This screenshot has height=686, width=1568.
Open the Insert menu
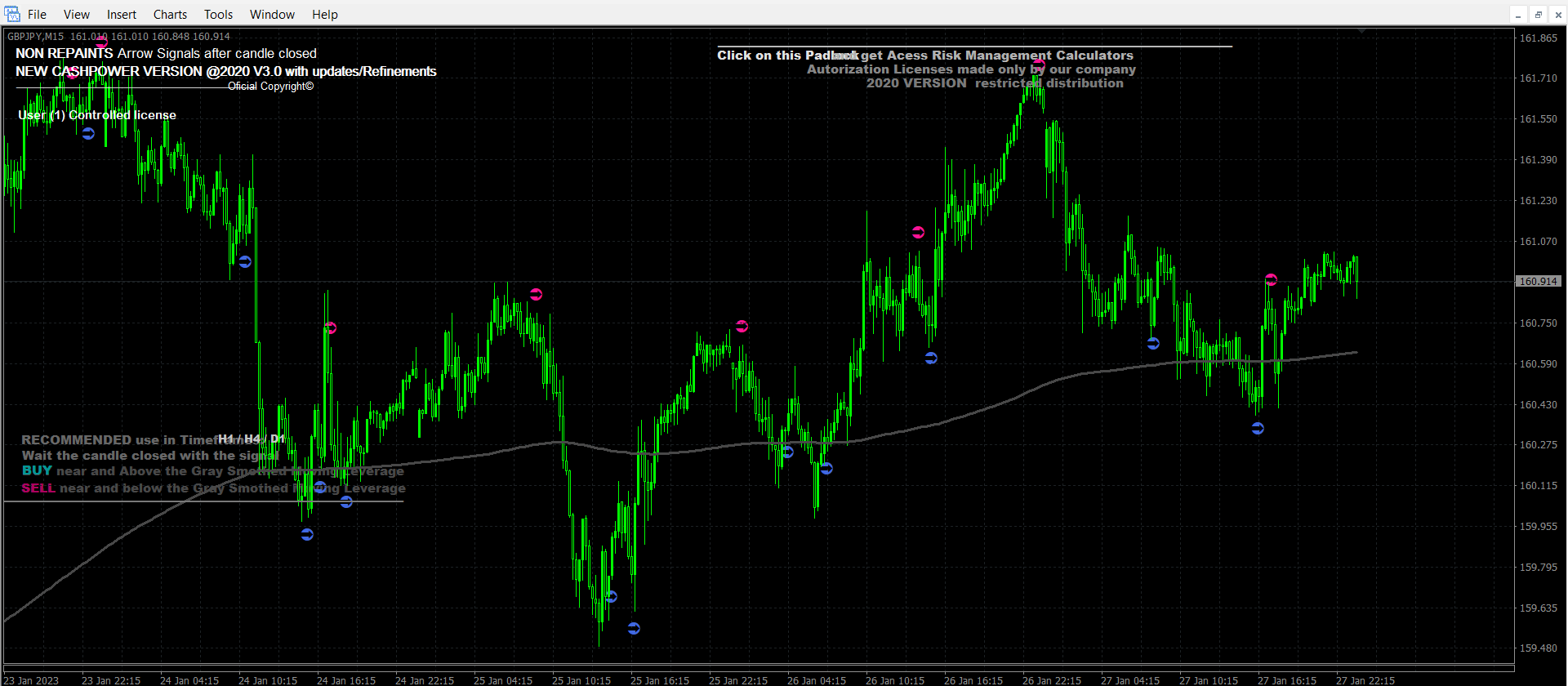coord(122,14)
